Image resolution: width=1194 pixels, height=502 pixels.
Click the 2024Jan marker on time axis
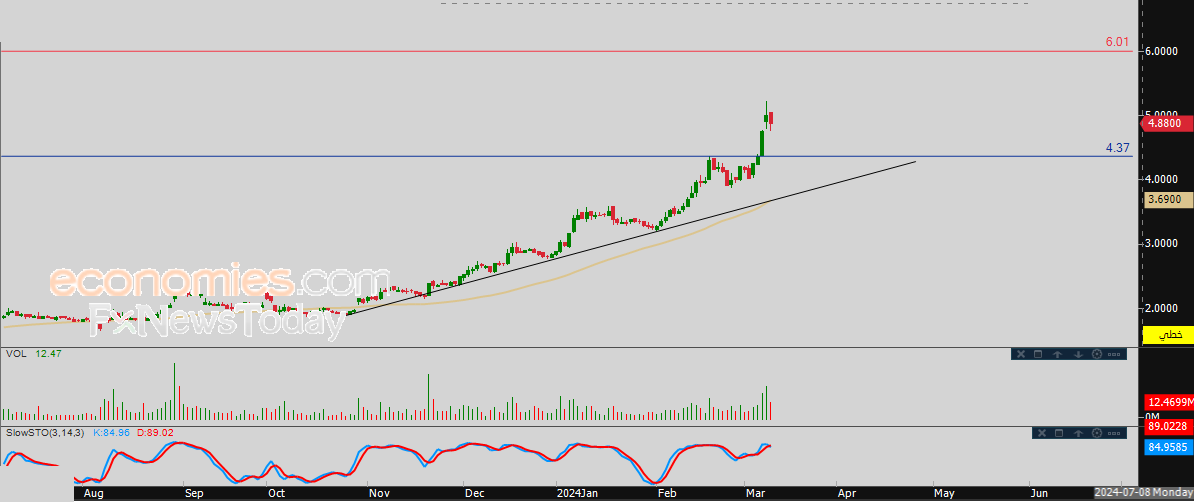[x=576, y=494]
